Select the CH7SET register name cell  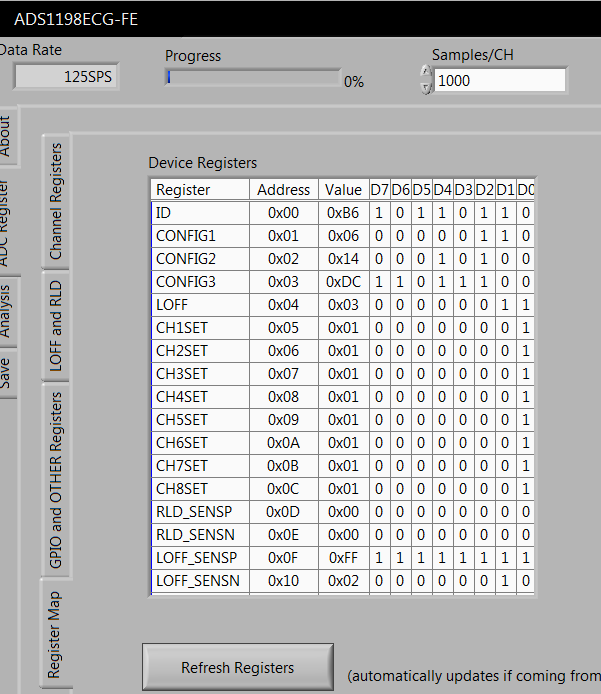(x=200, y=466)
